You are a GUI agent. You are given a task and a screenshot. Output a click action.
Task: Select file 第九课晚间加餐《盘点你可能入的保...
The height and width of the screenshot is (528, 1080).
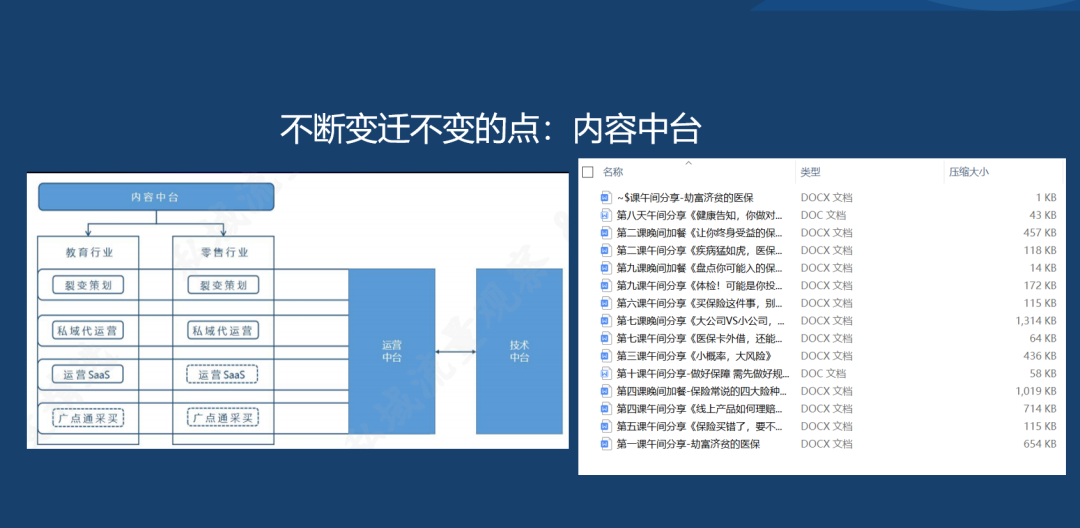(700, 268)
